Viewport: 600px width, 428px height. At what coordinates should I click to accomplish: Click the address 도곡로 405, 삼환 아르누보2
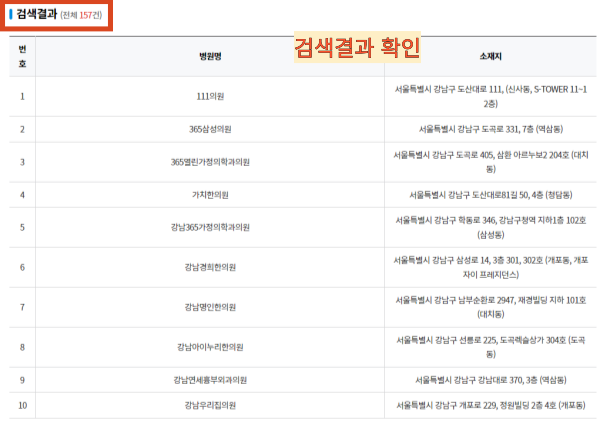[491, 162]
